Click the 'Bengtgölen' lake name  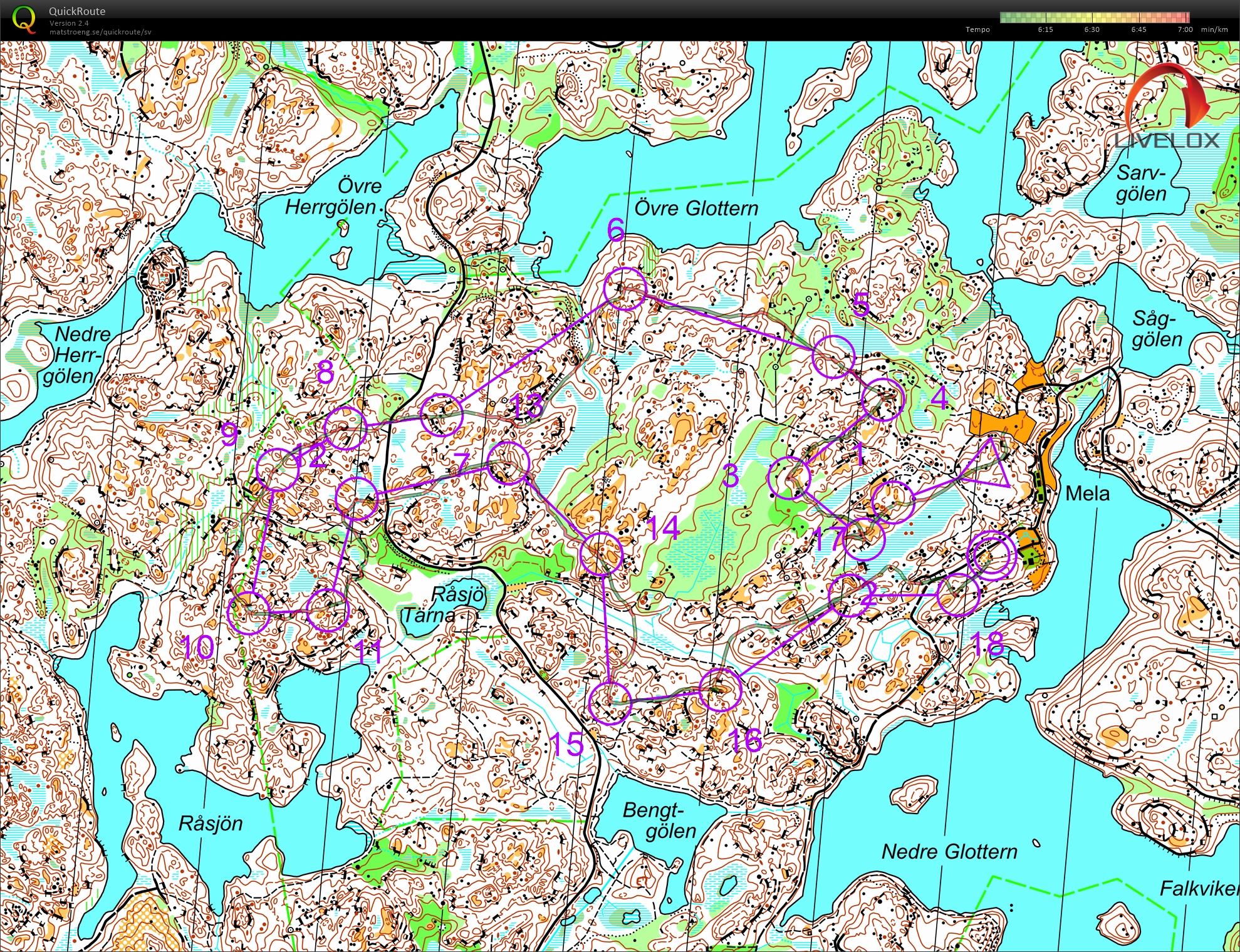pos(660,820)
